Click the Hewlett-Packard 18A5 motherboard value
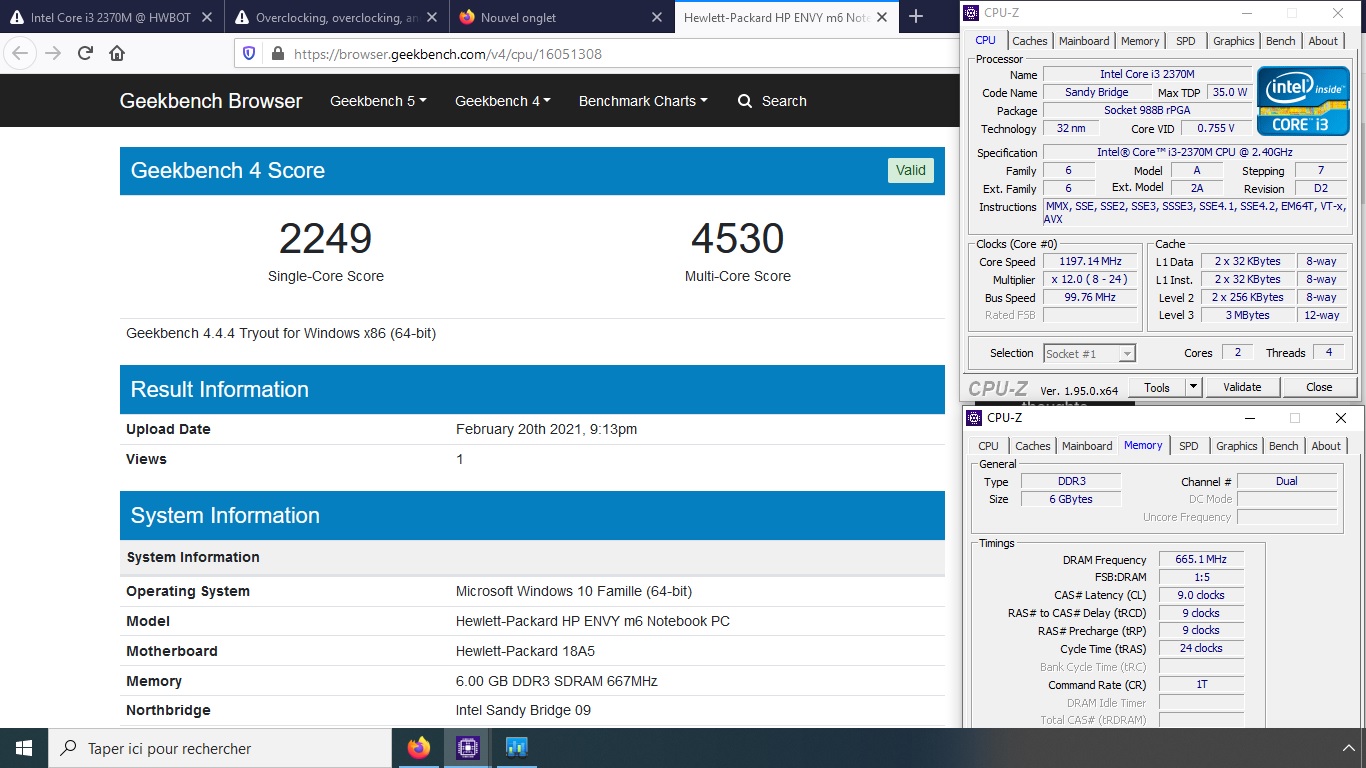The width and height of the screenshot is (1366, 768). coord(525,651)
